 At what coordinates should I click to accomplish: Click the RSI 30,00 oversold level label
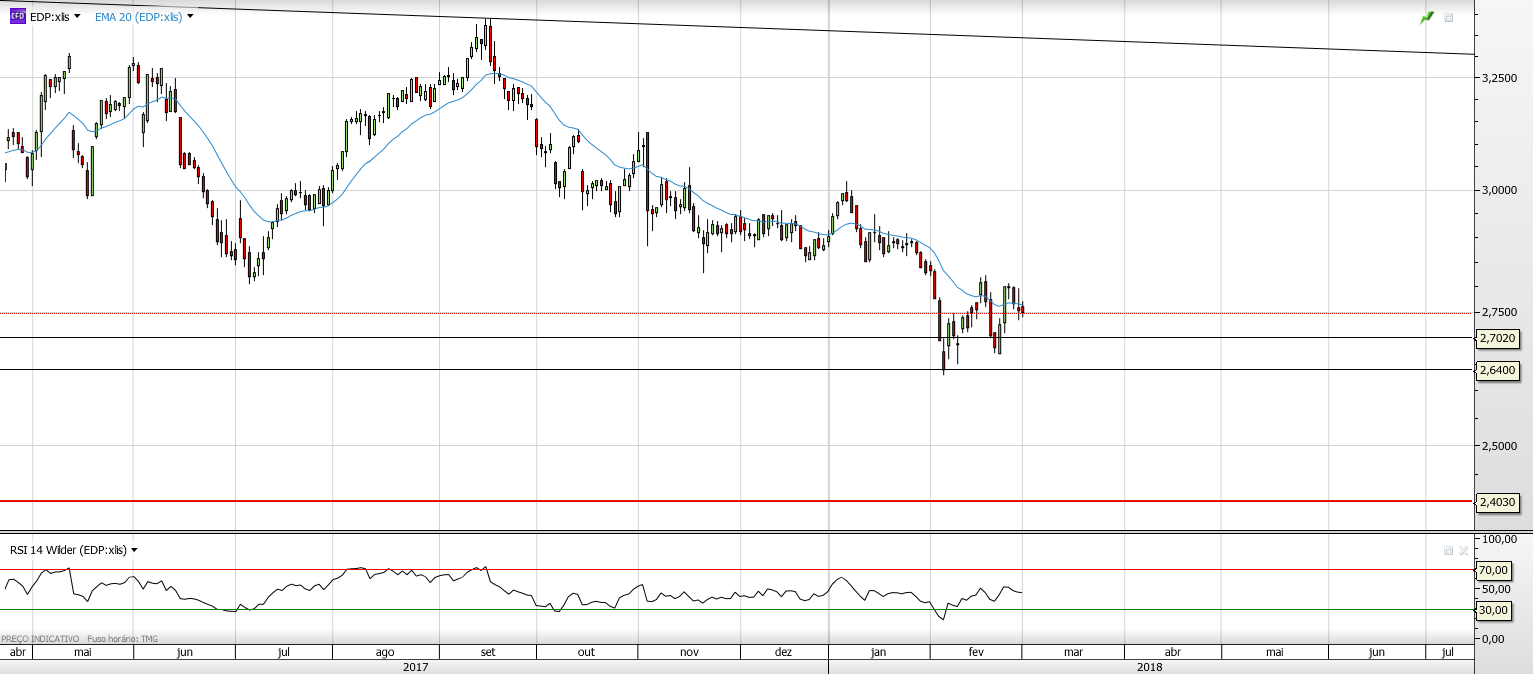click(1493, 610)
